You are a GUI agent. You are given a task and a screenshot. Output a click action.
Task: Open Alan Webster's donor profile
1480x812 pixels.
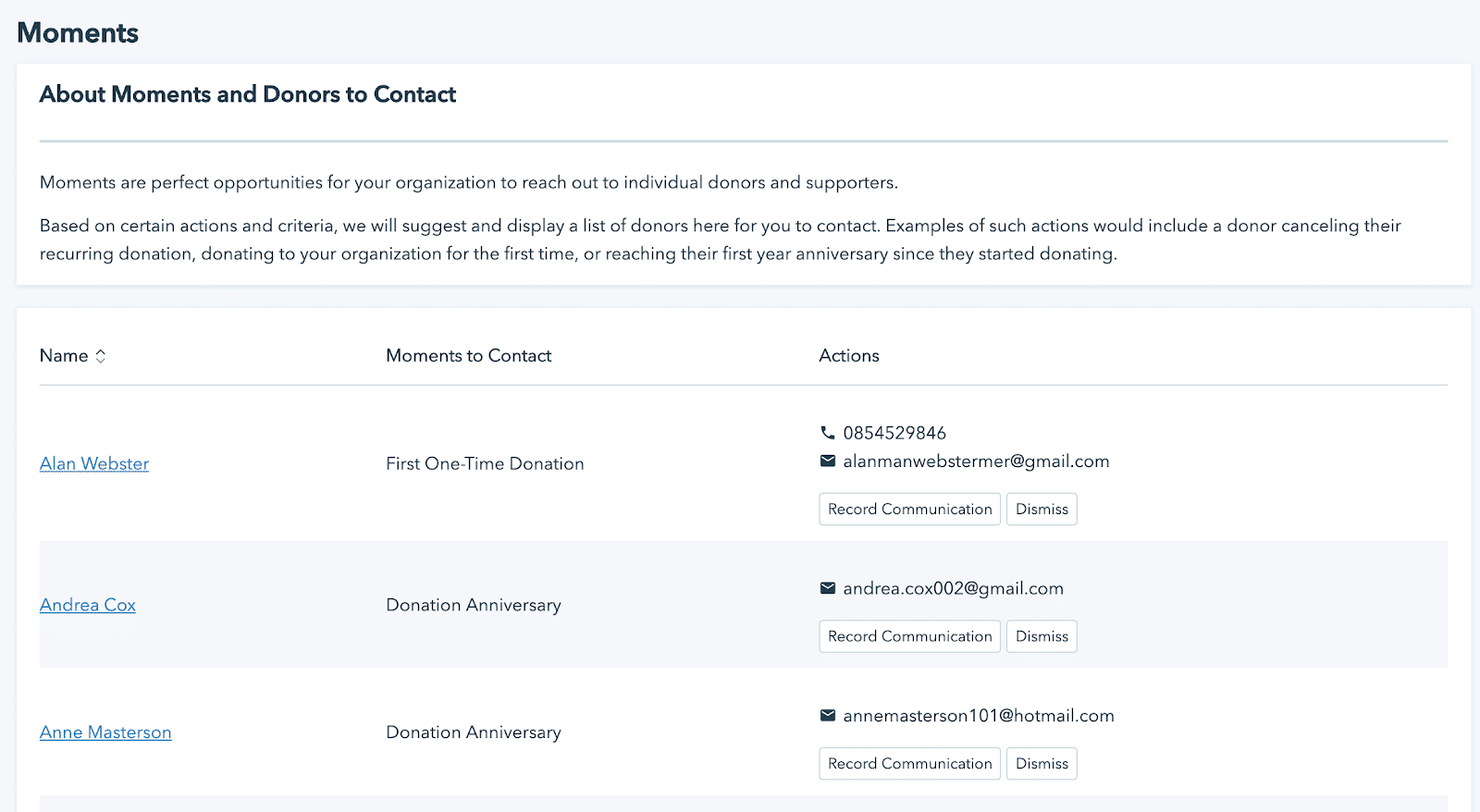click(94, 464)
